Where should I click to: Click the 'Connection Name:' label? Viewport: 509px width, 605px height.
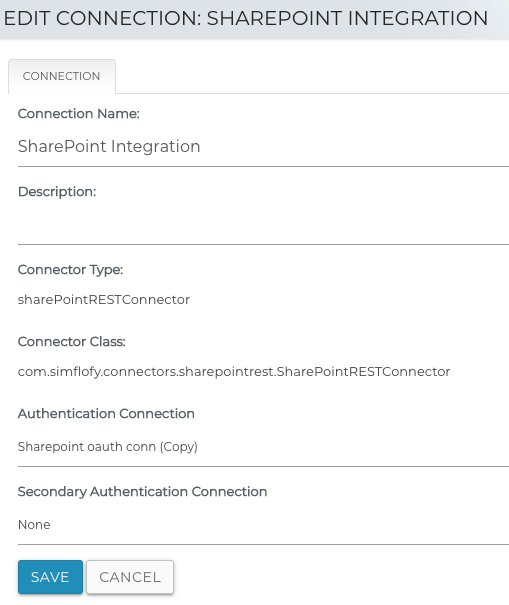pyautogui.click(x=79, y=114)
